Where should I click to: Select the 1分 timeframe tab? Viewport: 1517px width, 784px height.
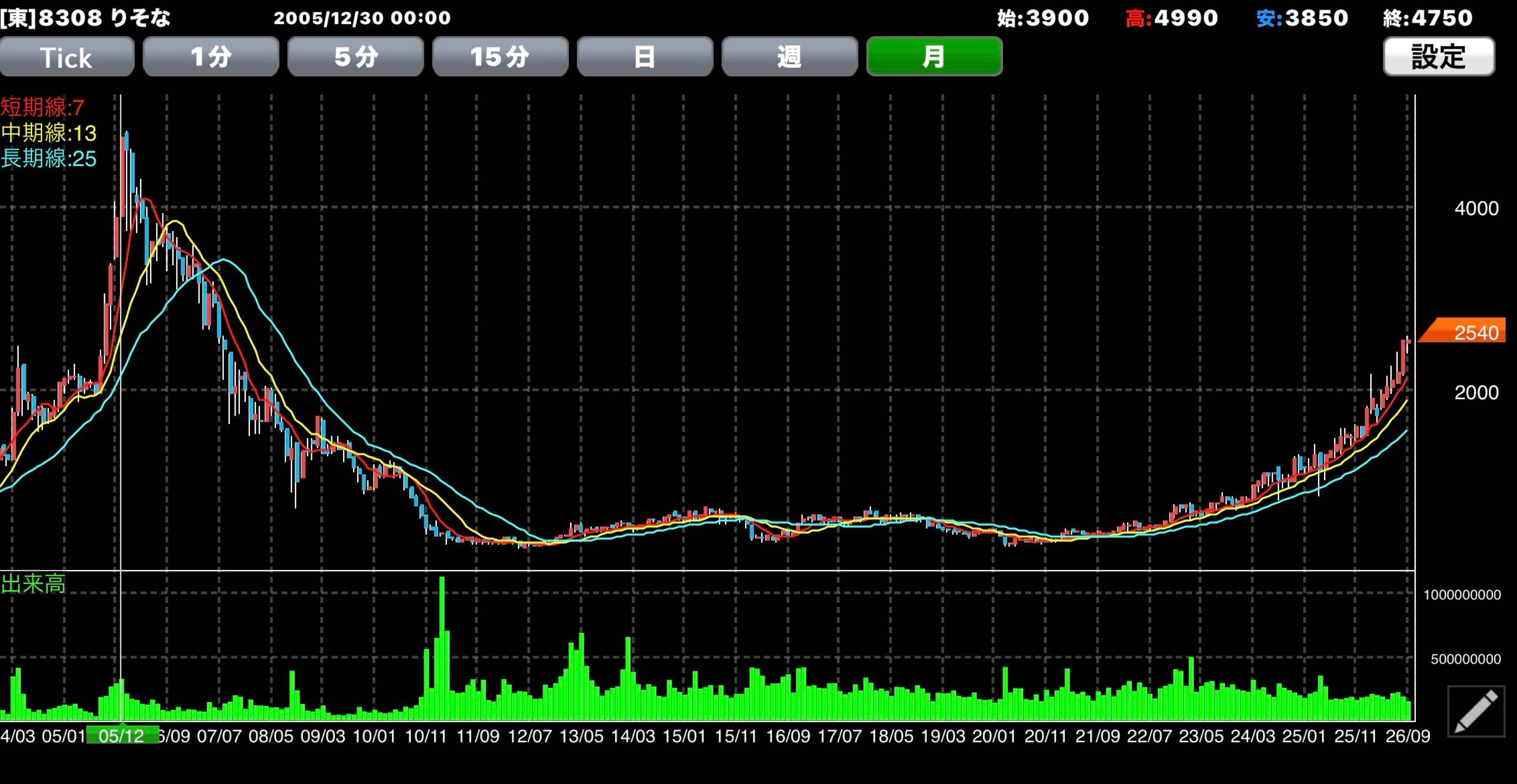click(x=211, y=56)
